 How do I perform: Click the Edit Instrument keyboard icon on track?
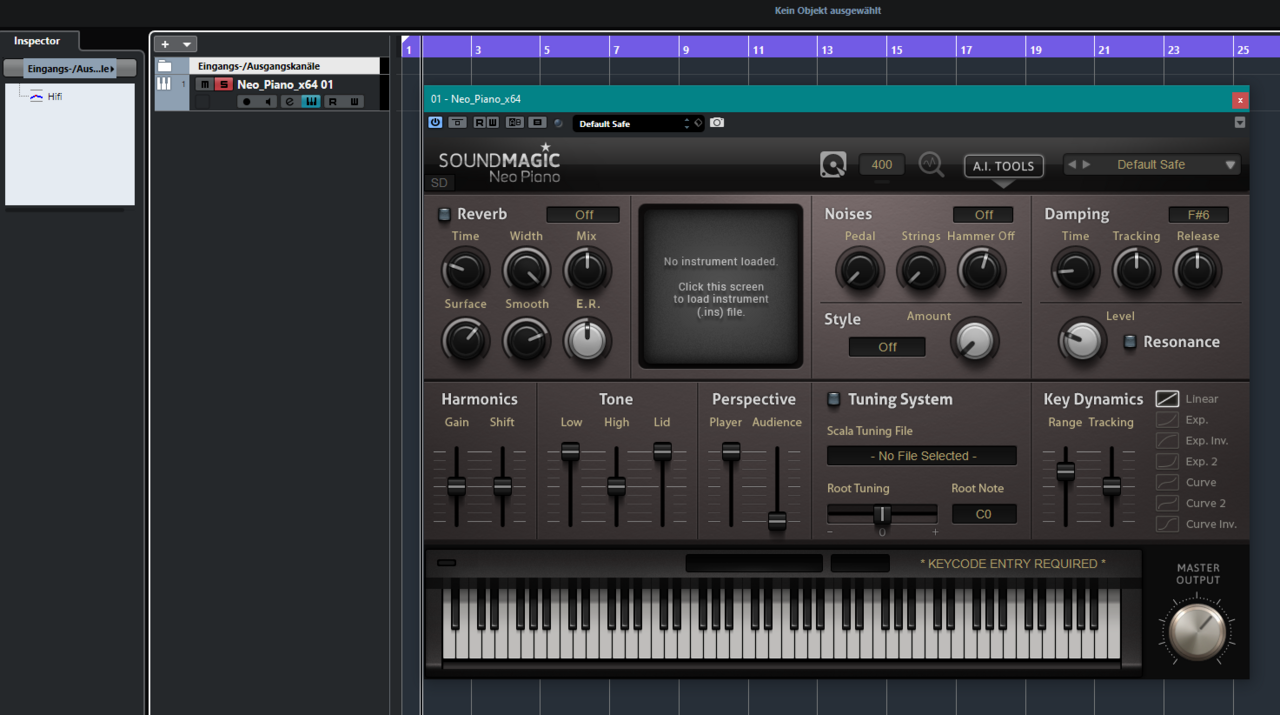pos(311,102)
